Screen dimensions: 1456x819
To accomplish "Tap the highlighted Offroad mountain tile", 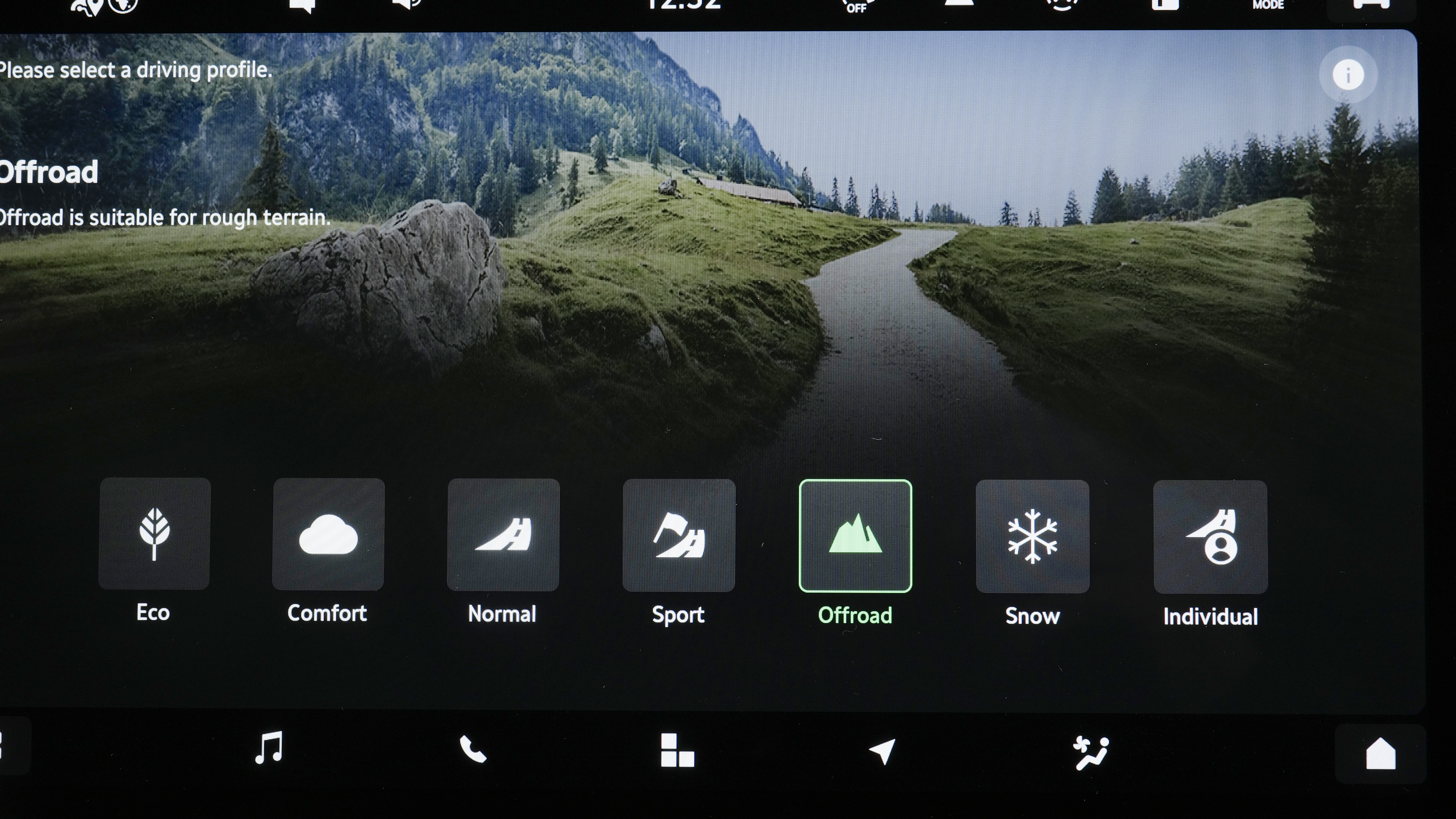I will pos(855,536).
